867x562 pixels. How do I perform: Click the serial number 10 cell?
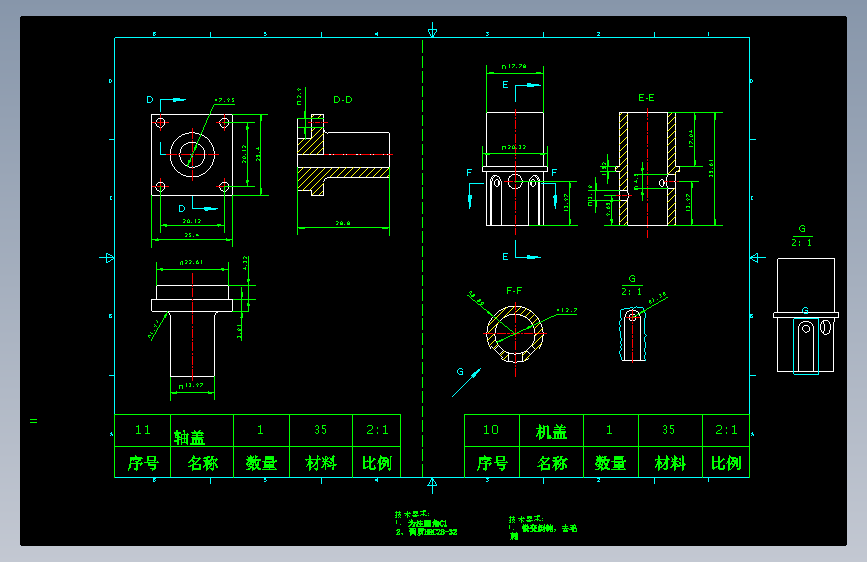pyautogui.click(x=491, y=430)
